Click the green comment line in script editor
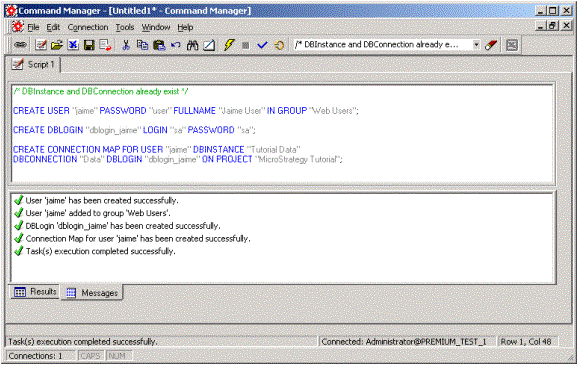This screenshot has height=365, width=578. click(x=101, y=91)
